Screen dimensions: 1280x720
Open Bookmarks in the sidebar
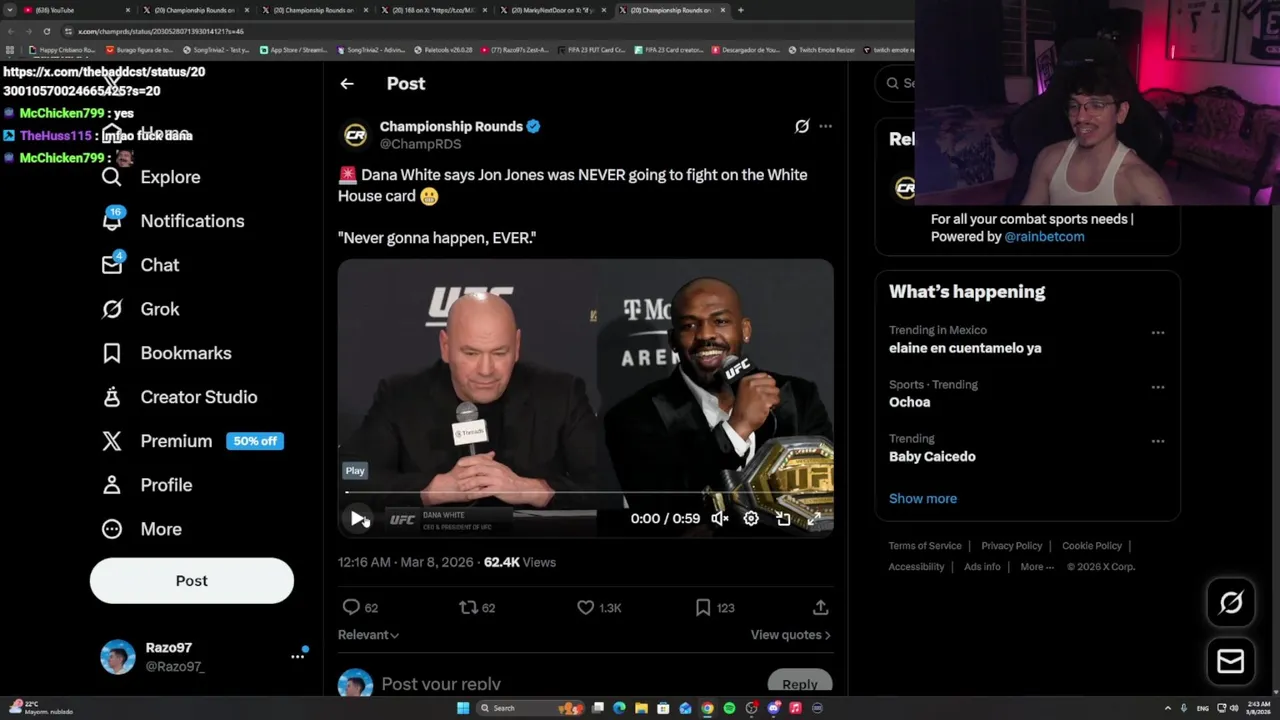(x=167, y=353)
